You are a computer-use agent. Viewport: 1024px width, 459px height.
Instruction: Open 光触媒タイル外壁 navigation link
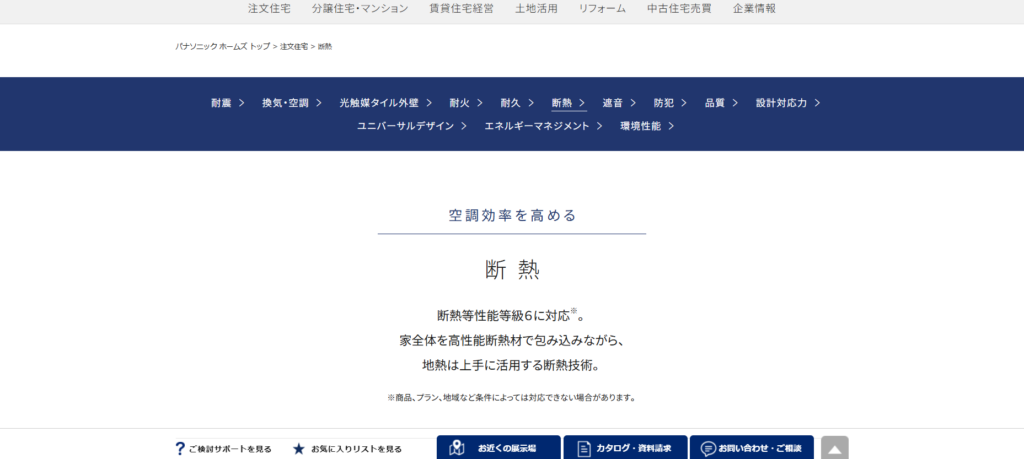coord(379,103)
